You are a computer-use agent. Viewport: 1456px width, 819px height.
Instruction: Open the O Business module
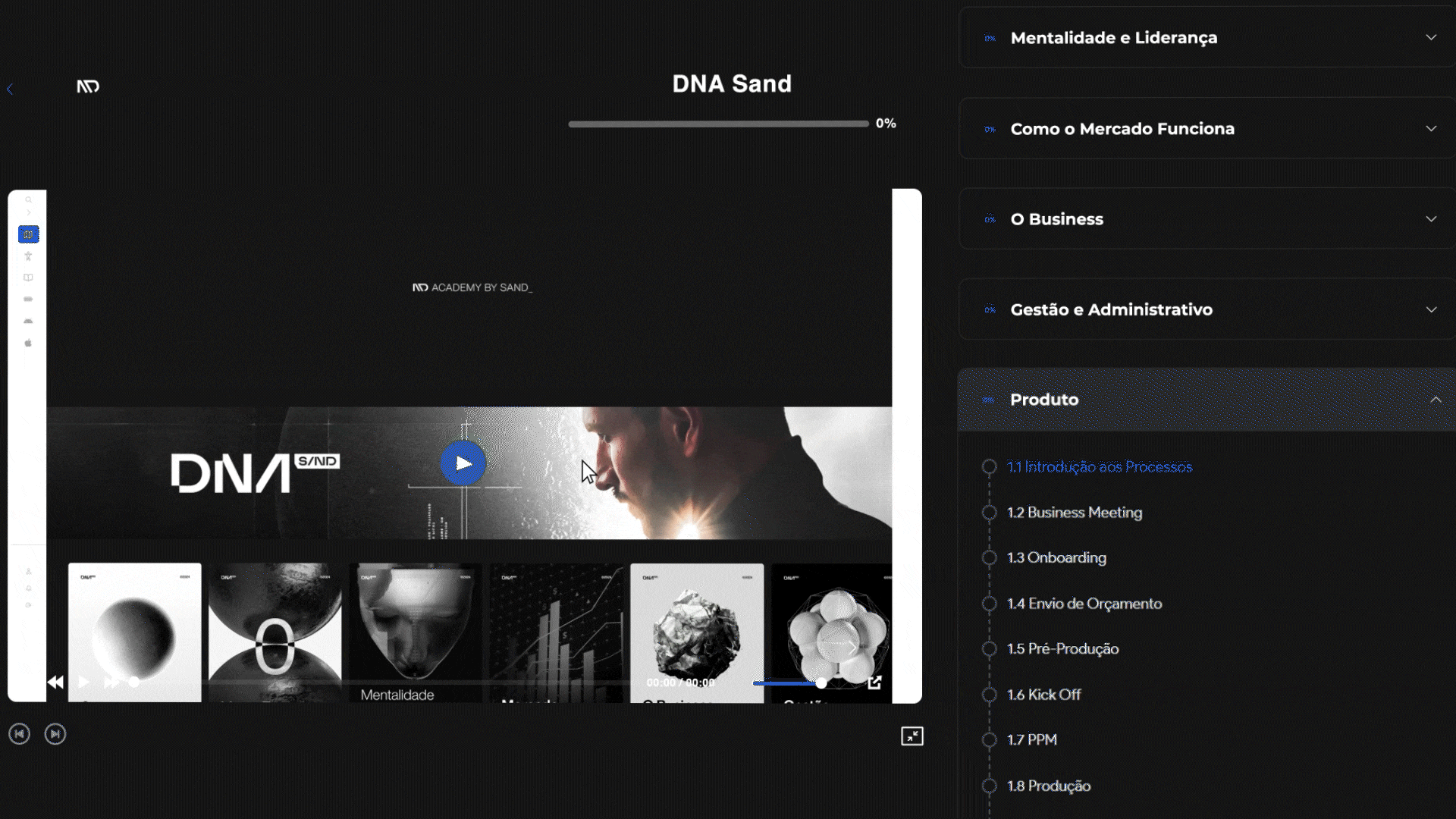click(x=1207, y=219)
